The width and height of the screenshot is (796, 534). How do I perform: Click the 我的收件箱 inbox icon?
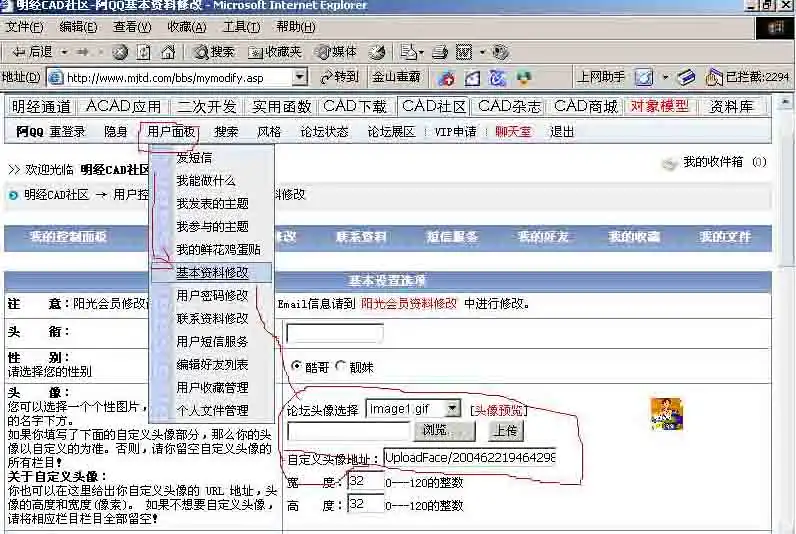[x=669, y=163]
